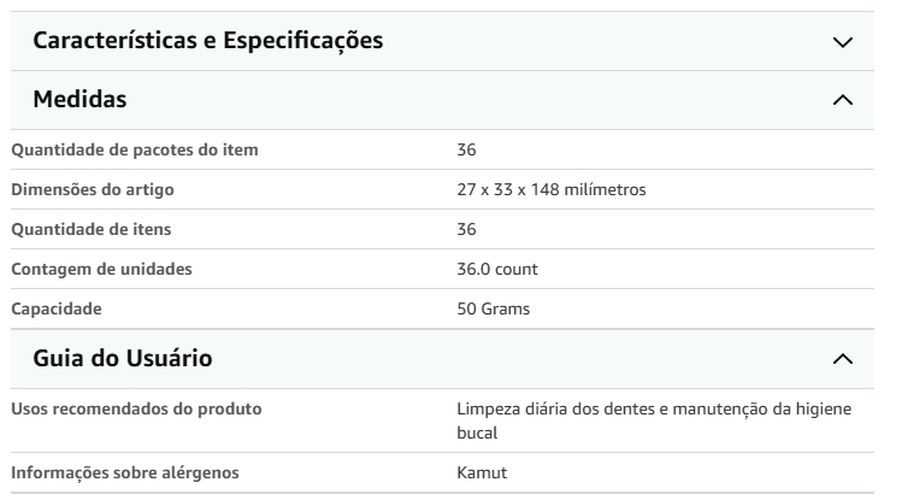Click the Usos recomendados do produto label
The image size is (908, 500).
[136, 408]
